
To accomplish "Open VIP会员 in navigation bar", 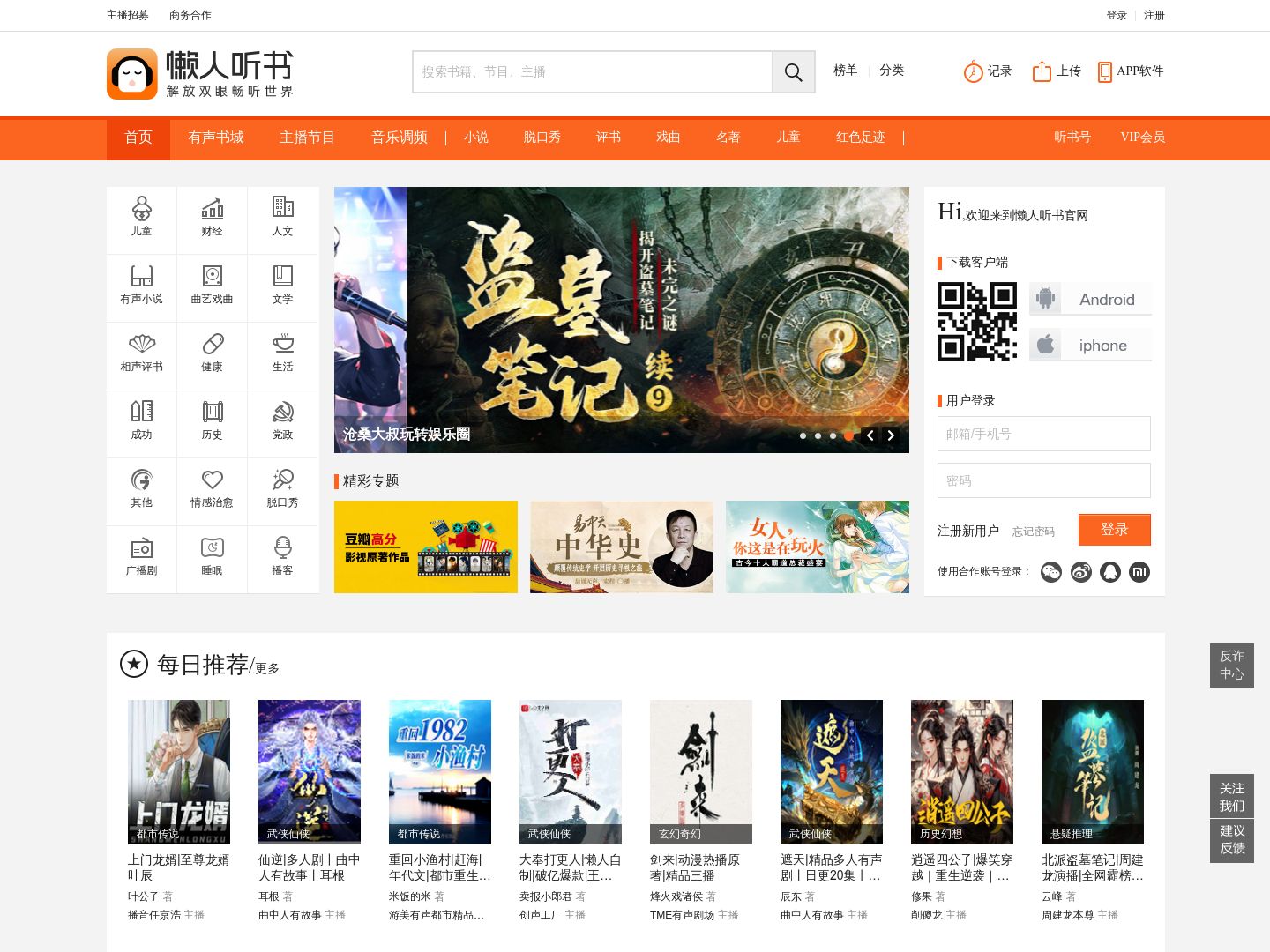I will (x=1143, y=138).
